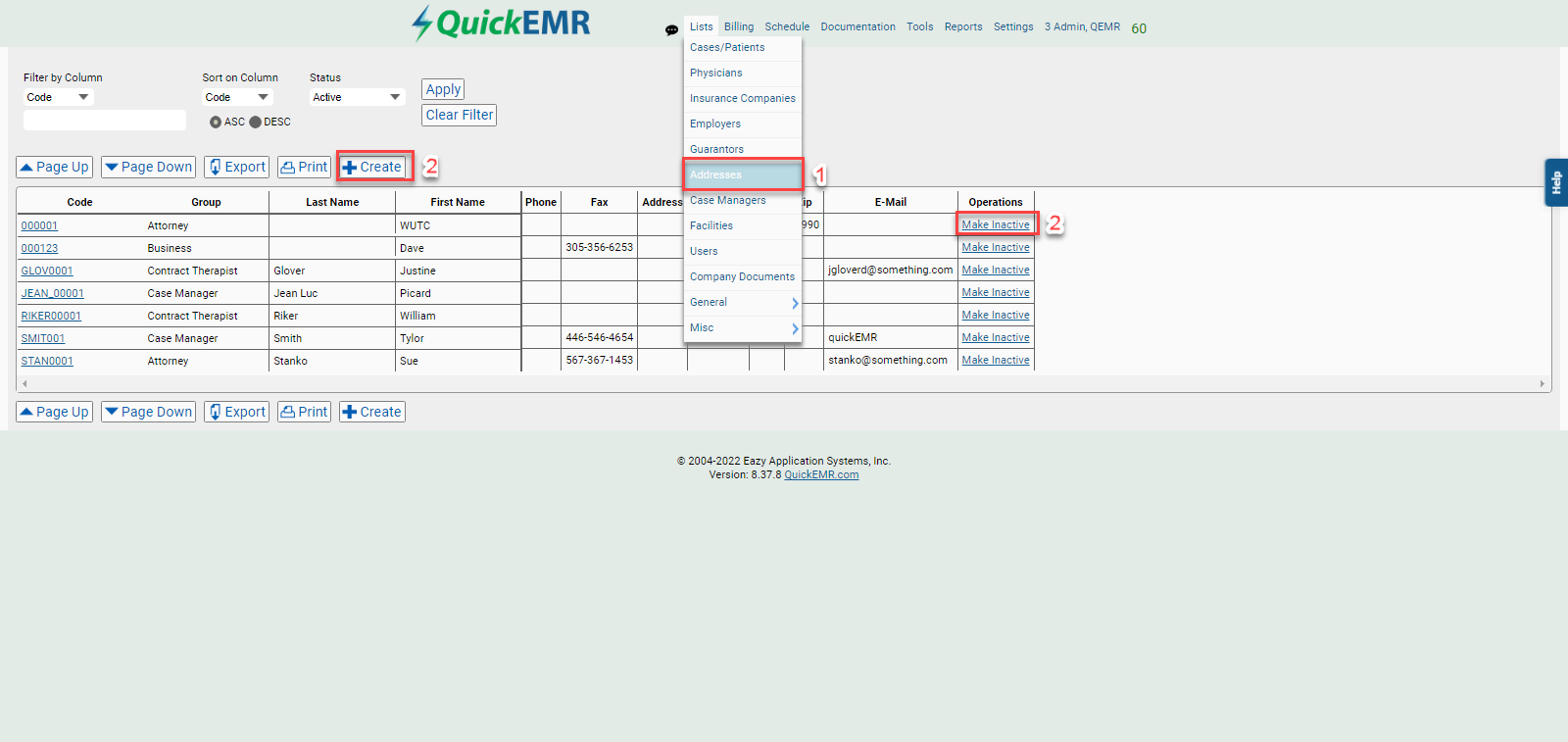Choose Insurance Companies menu entry
Screen dimensions: 1568x742
click(743, 99)
